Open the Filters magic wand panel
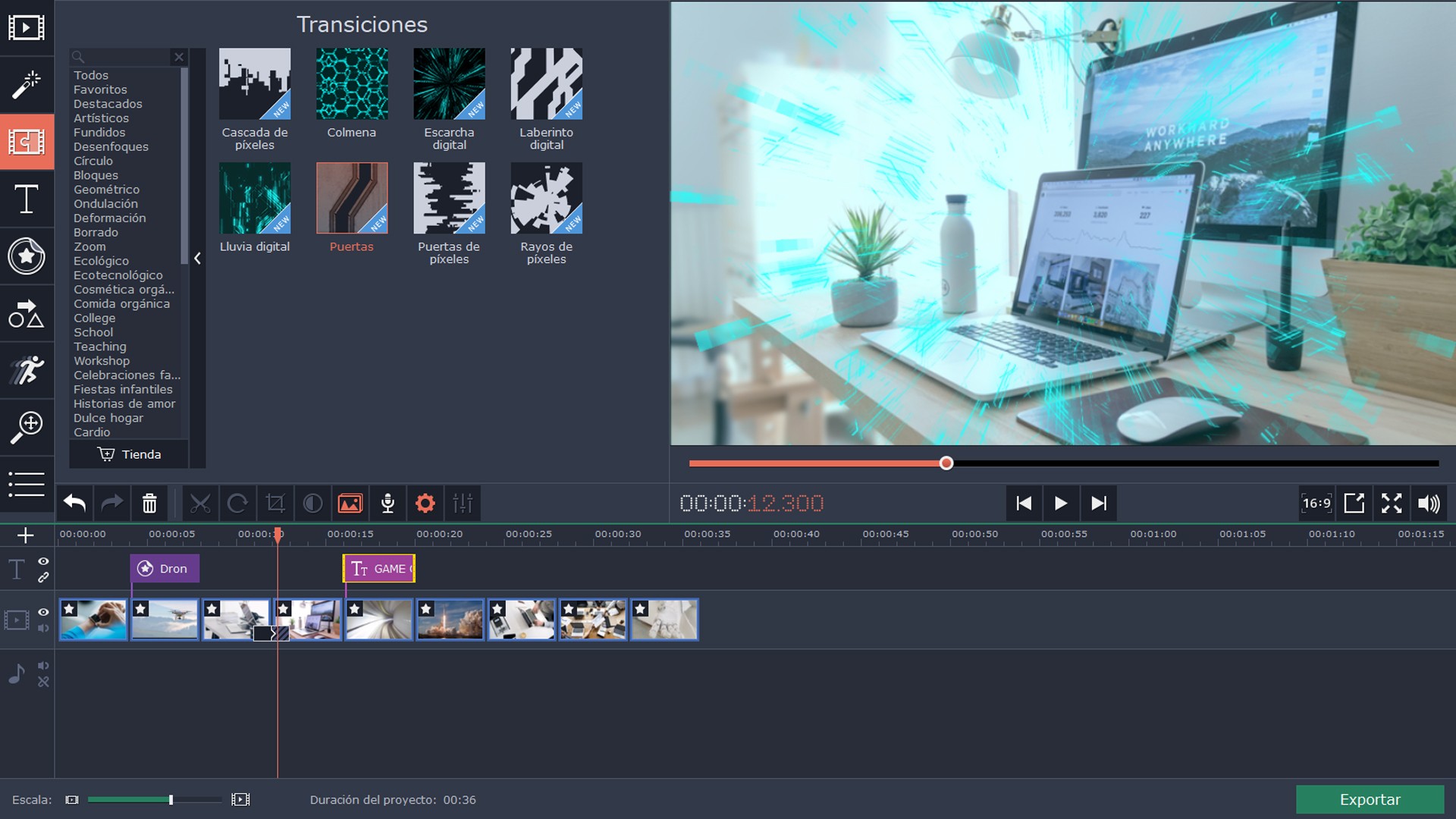Image resolution: width=1456 pixels, height=819 pixels. [x=27, y=84]
